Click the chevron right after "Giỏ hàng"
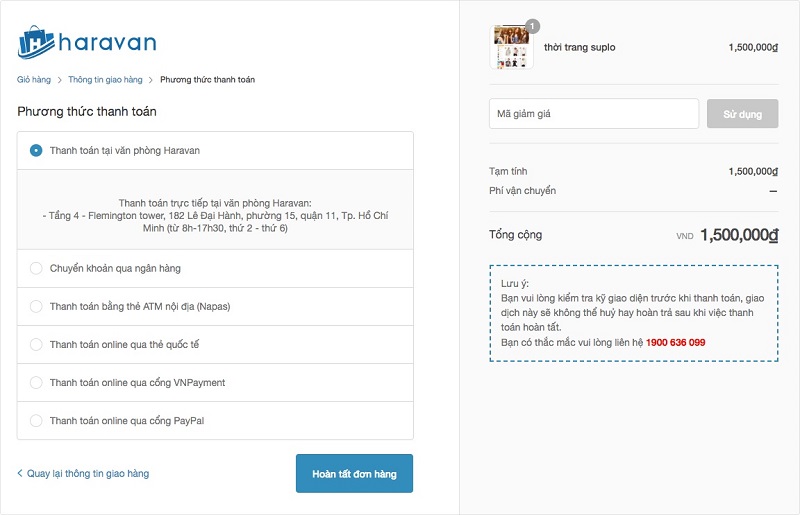Screen dimensions: 800x515 coord(60,79)
